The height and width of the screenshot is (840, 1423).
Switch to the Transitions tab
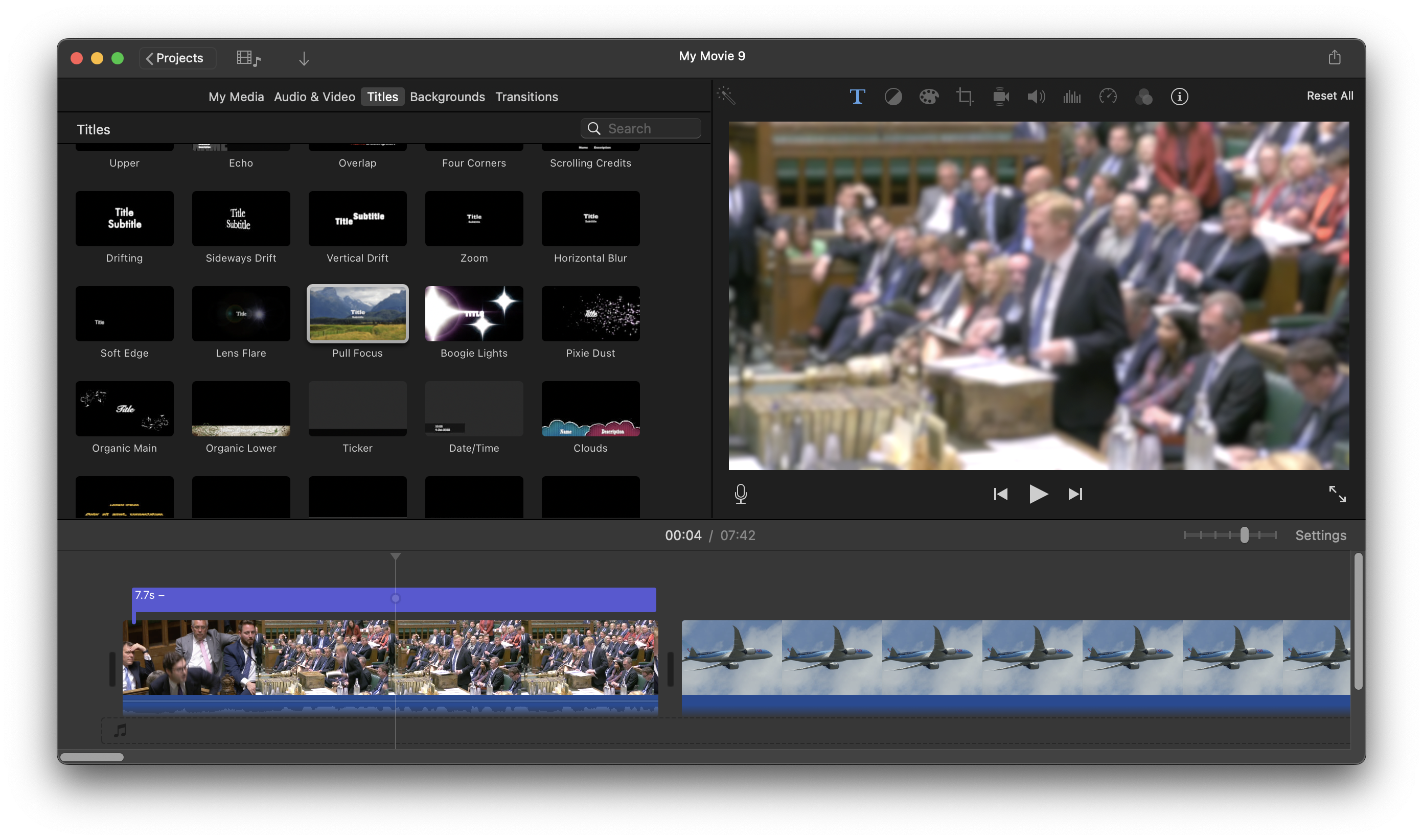(x=526, y=97)
